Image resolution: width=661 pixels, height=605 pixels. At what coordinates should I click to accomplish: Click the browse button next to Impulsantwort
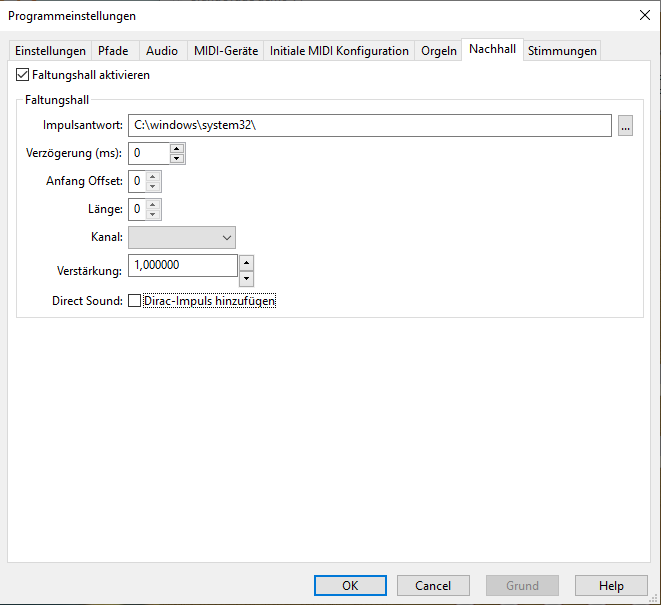[625, 125]
